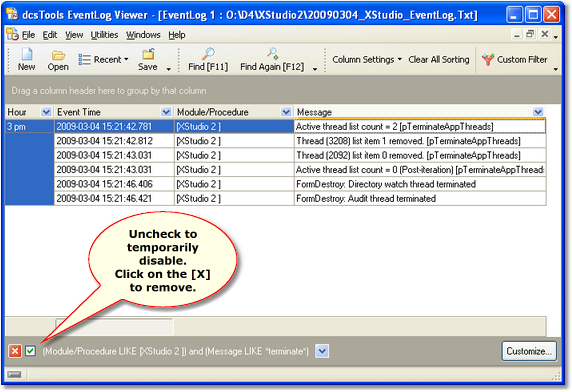This screenshot has height=392, width=572.
Task: Open the Column Settings dropdown
Action: coord(367,59)
